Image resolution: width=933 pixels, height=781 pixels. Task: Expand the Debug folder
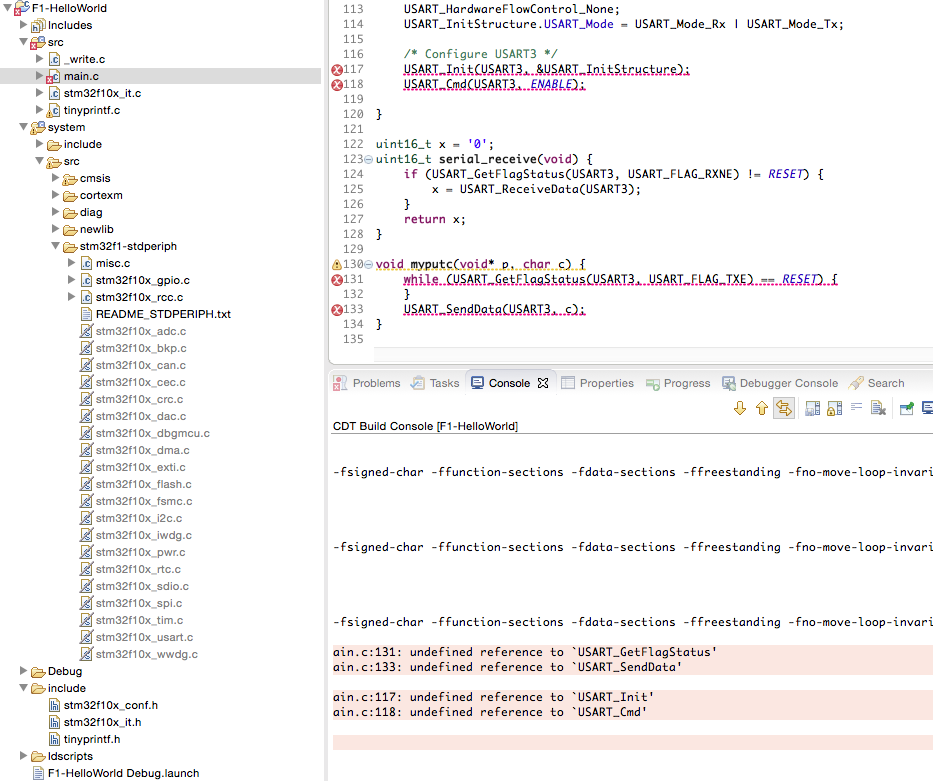pos(24,671)
